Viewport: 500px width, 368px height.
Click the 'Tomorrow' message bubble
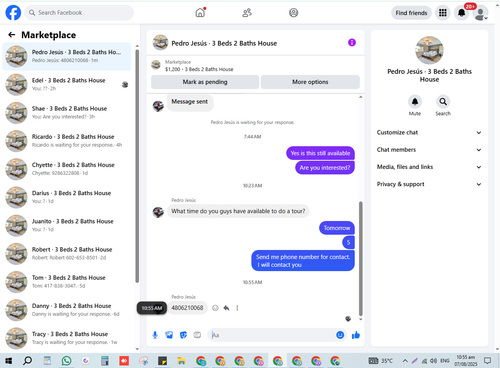point(337,228)
